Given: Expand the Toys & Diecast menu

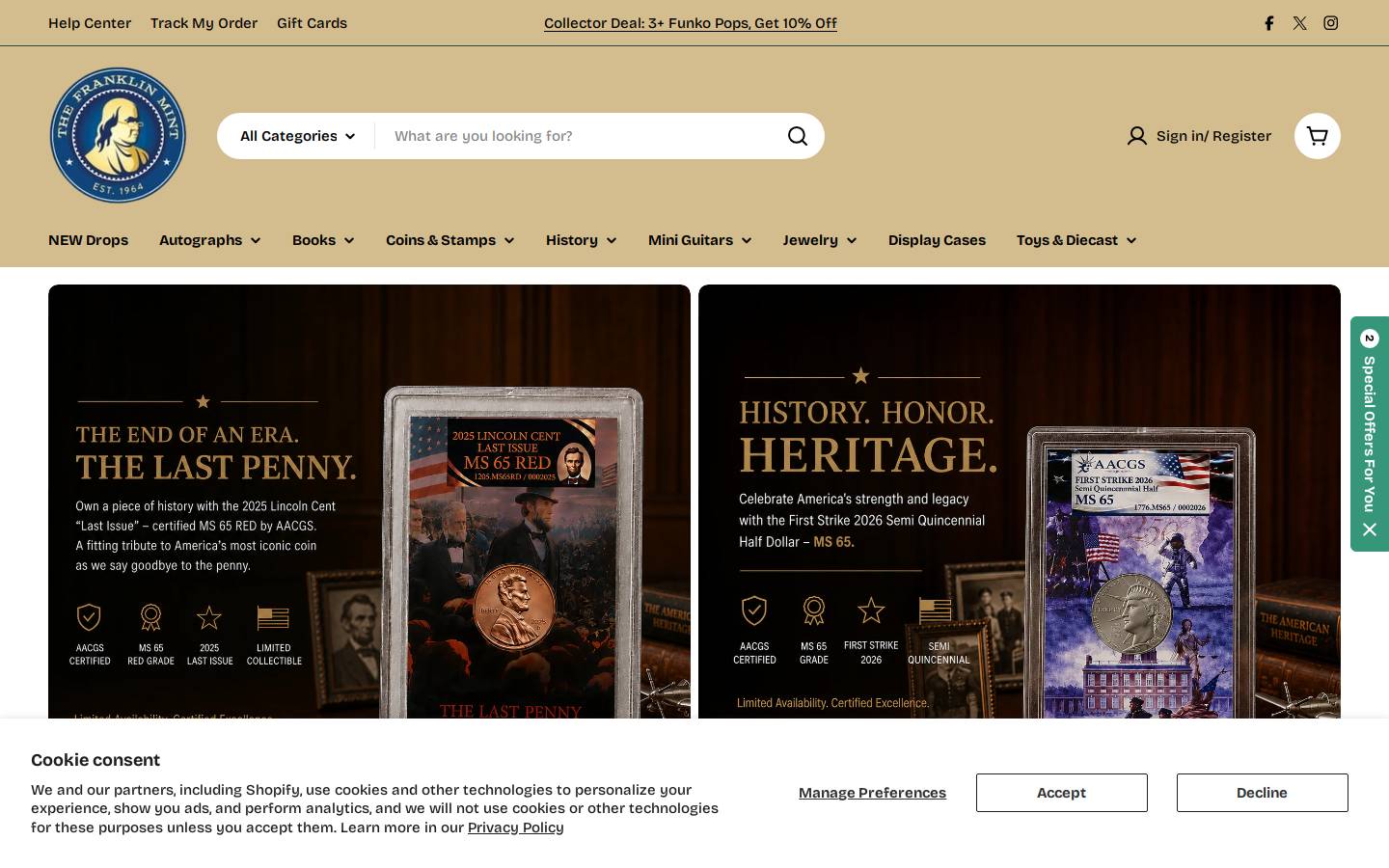Looking at the screenshot, I should tap(1076, 240).
